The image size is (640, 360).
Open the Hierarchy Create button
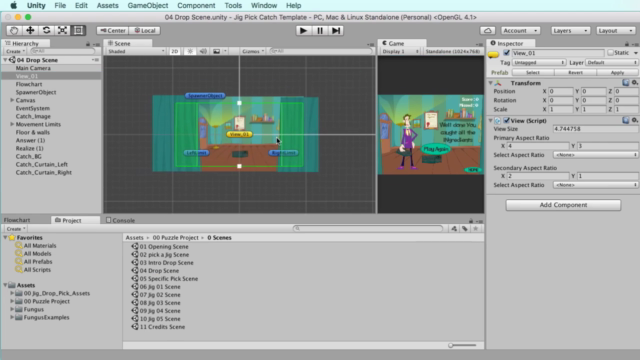[x=15, y=51]
